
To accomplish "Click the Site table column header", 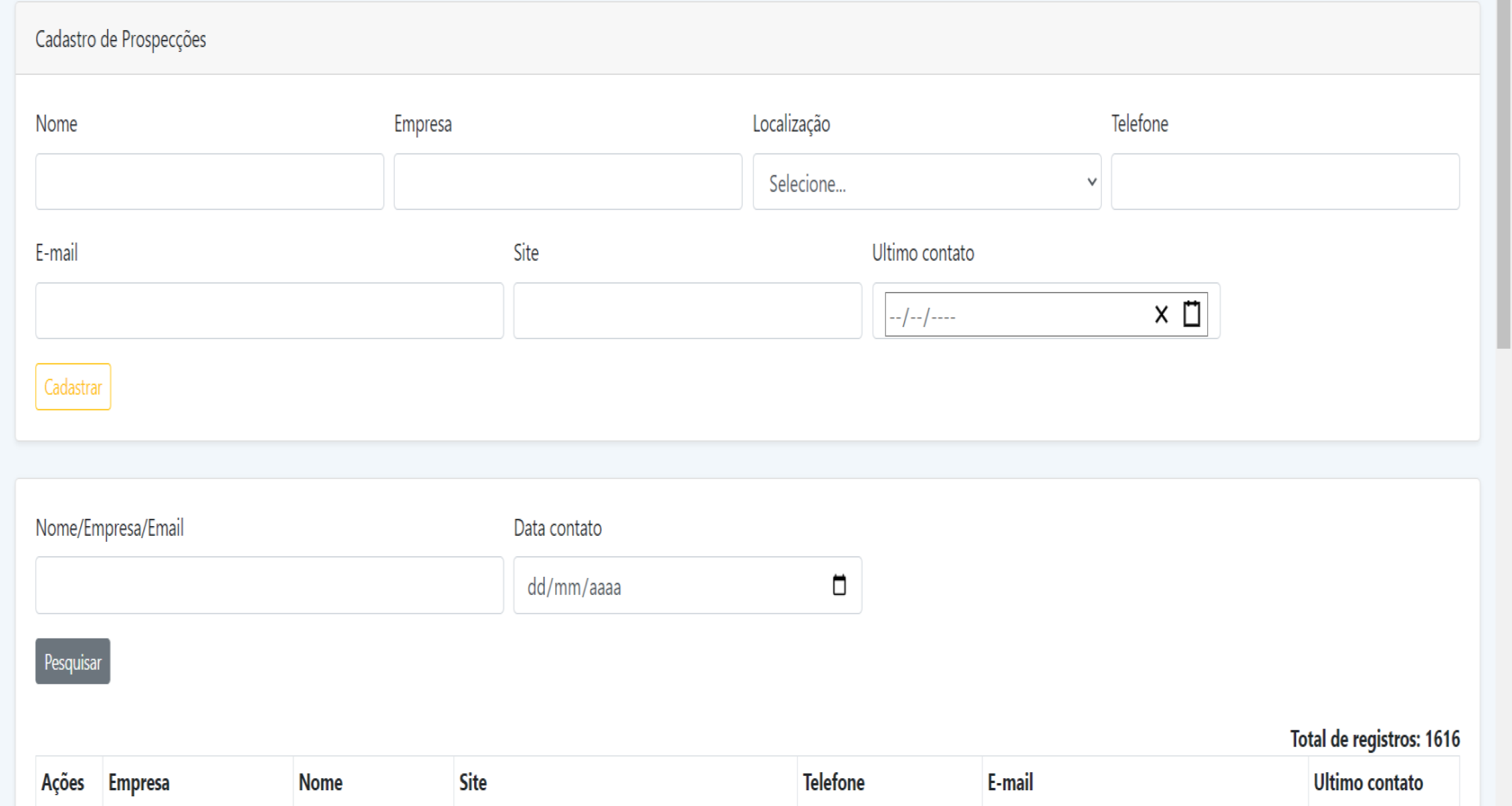I will (473, 782).
